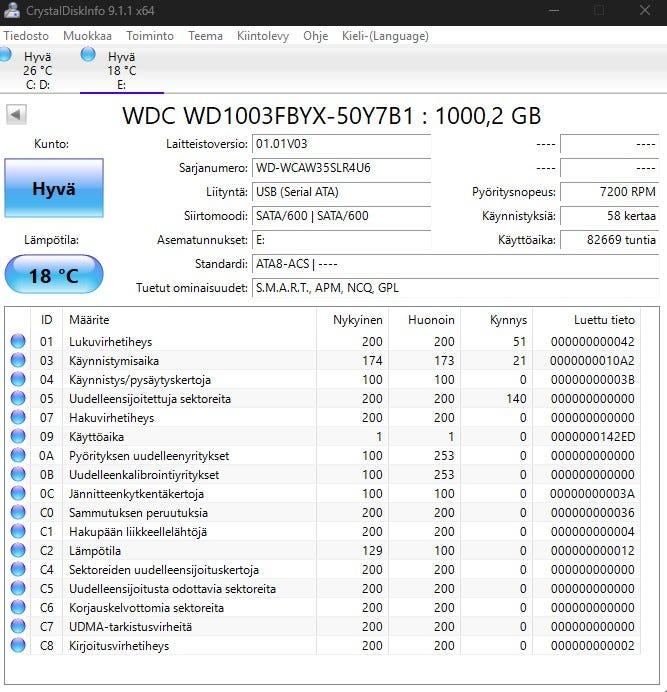Click the status orb for Uudelleensijoitettuja sektoreita

(x=18, y=399)
